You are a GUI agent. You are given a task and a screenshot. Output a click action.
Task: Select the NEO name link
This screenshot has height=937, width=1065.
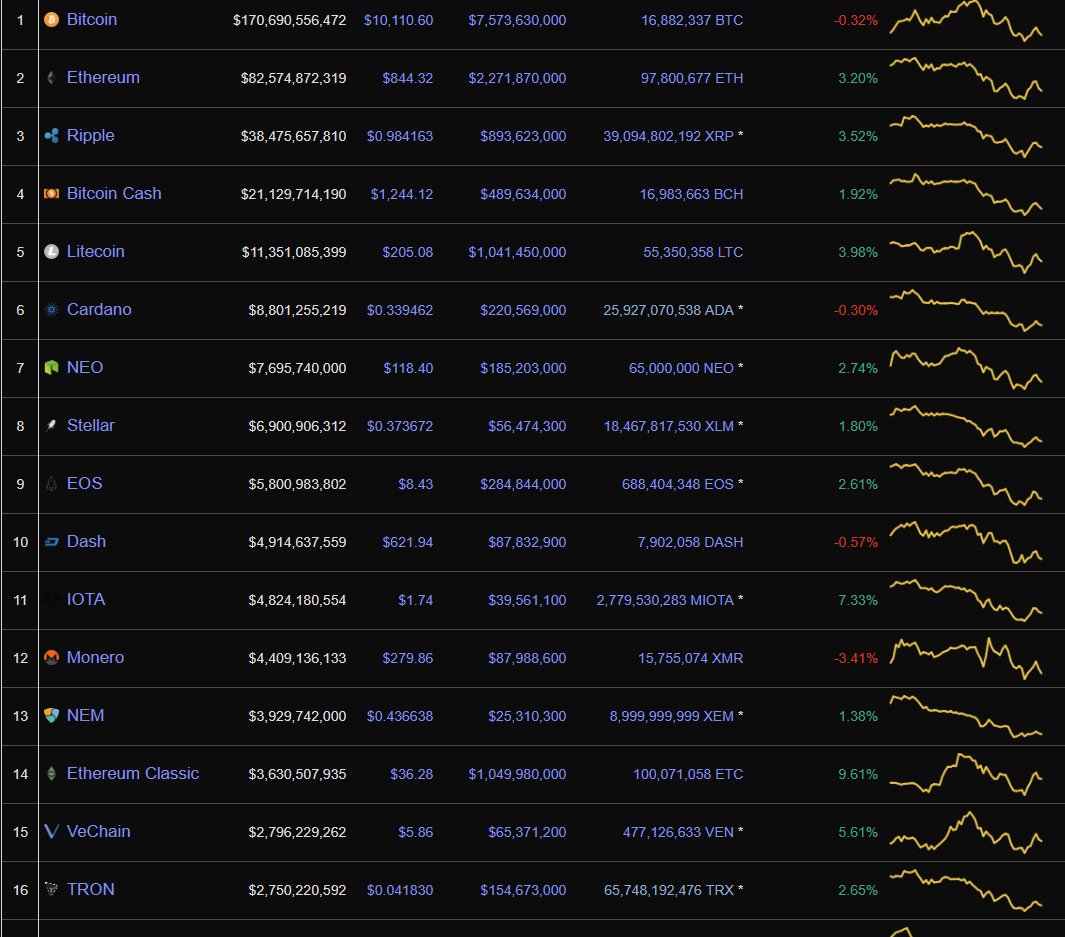pyautogui.click(x=85, y=367)
